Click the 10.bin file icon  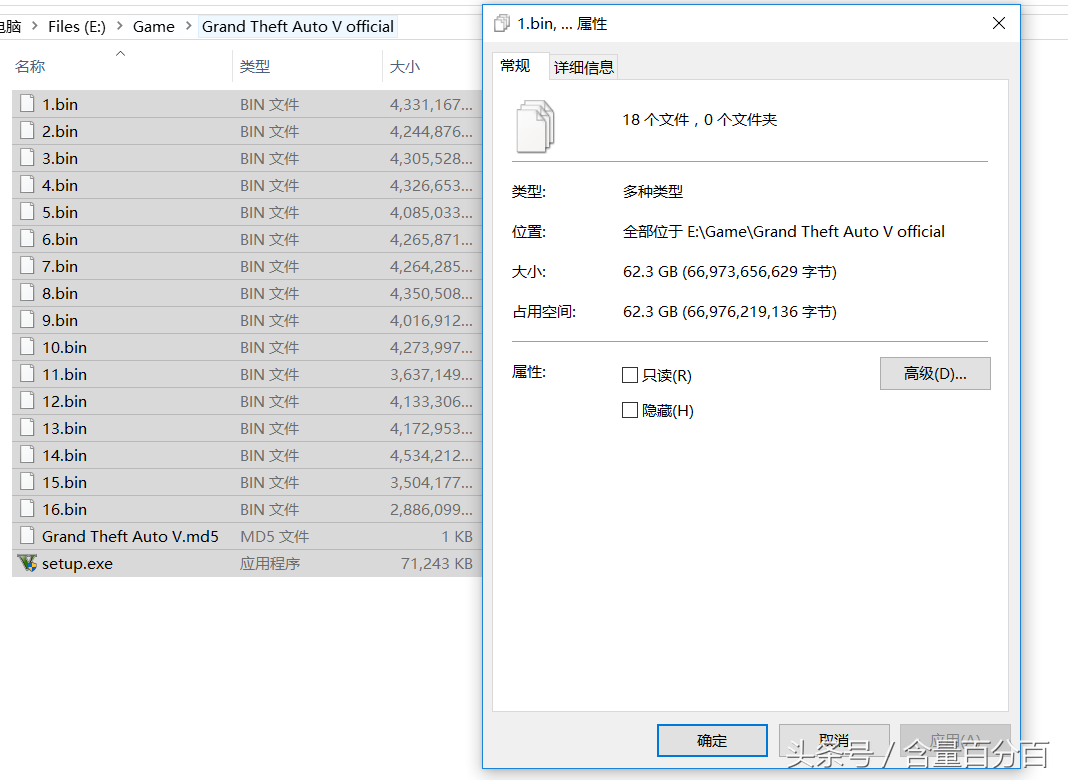[x=27, y=347]
